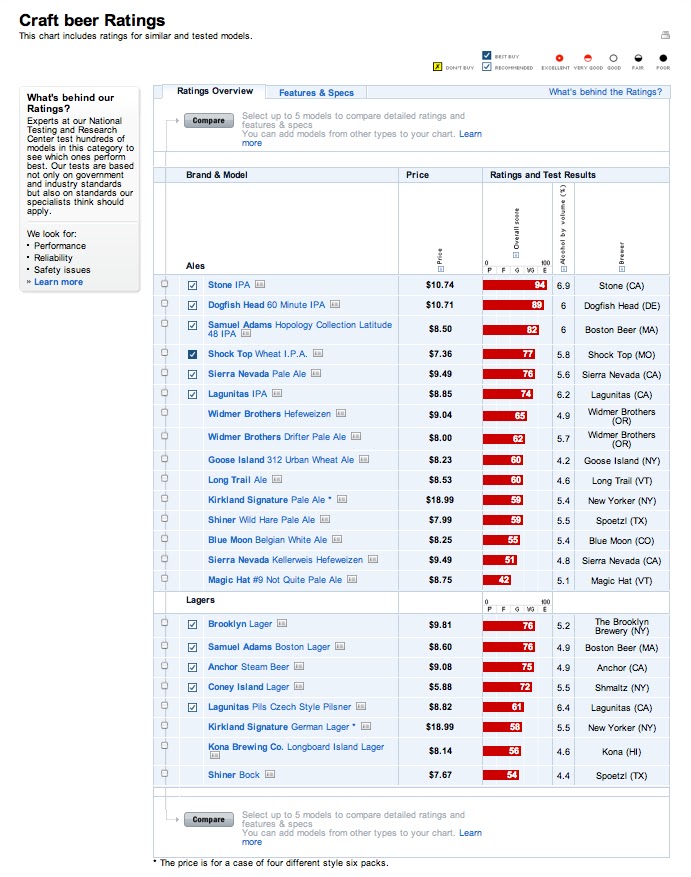The width and height of the screenshot is (691, 877).
Task: Click the Price column sort icon
Action: pos(441,269)
